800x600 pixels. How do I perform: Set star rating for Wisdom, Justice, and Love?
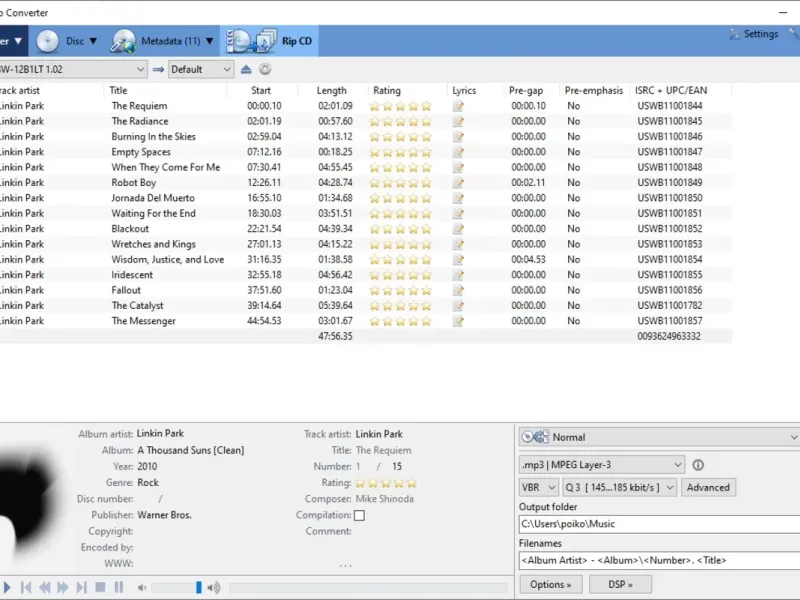click(401, 260)
